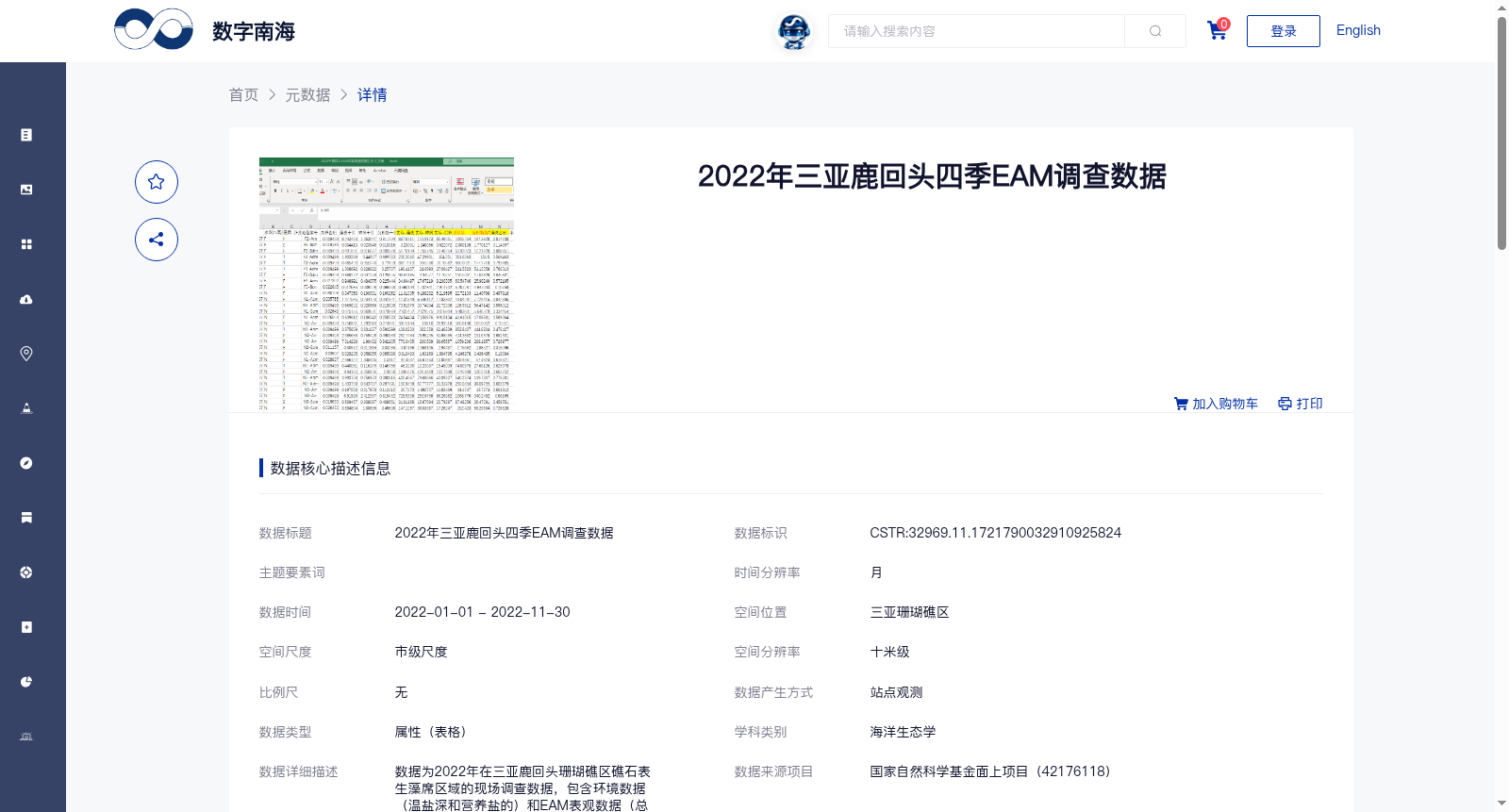Add the dataset with 加入购物车
This screenshot has width=1509, height=812.
pyautogui.click(x=1216, y=404)
